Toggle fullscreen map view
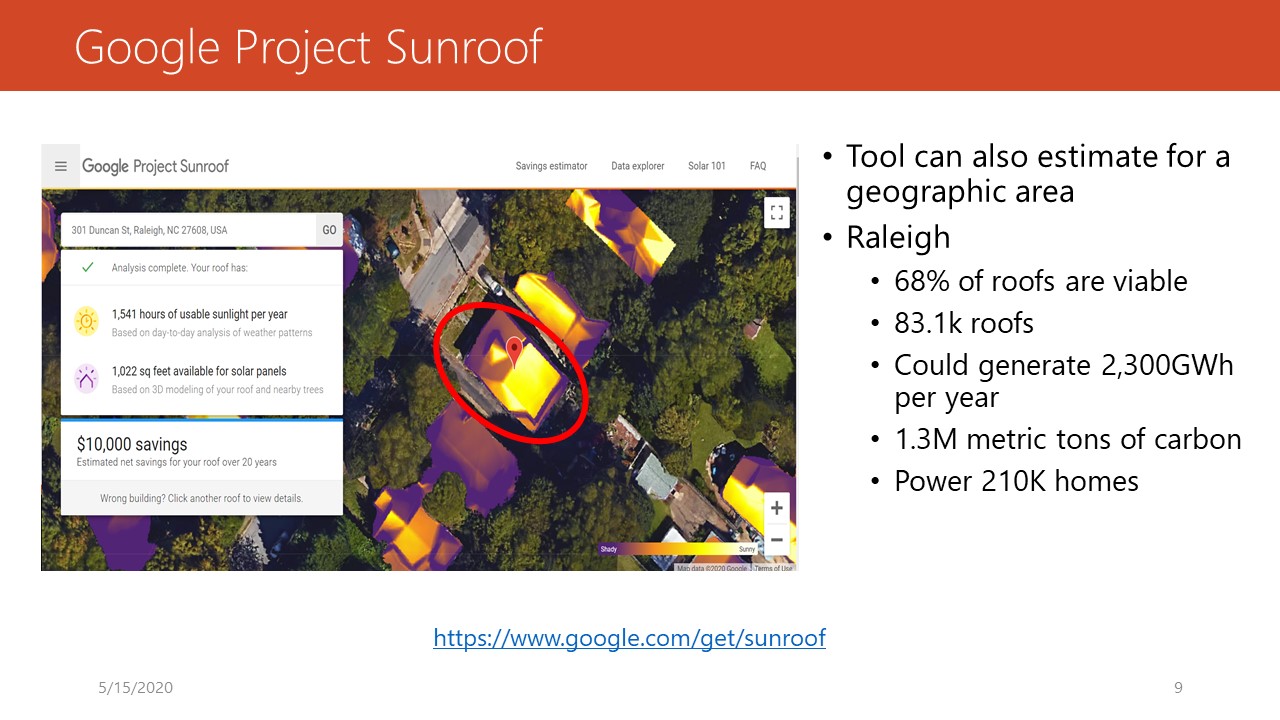Image resolution: width=1280 pixels, height=720 pixels. [777, 212]
